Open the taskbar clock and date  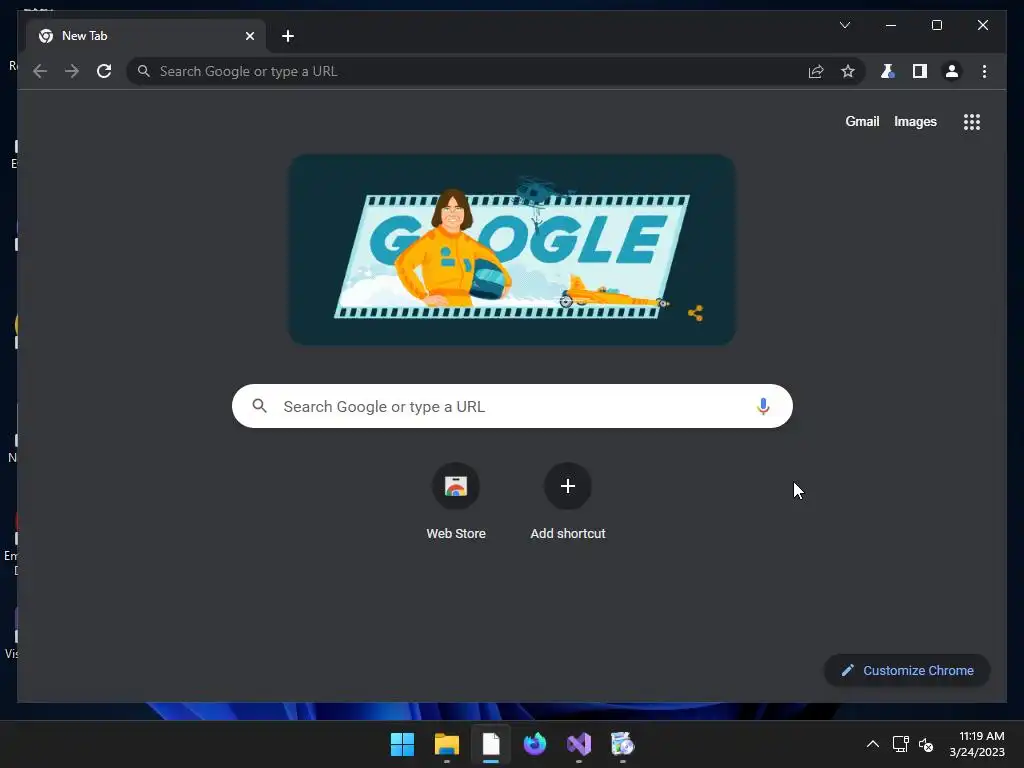(x=976, y=744)
